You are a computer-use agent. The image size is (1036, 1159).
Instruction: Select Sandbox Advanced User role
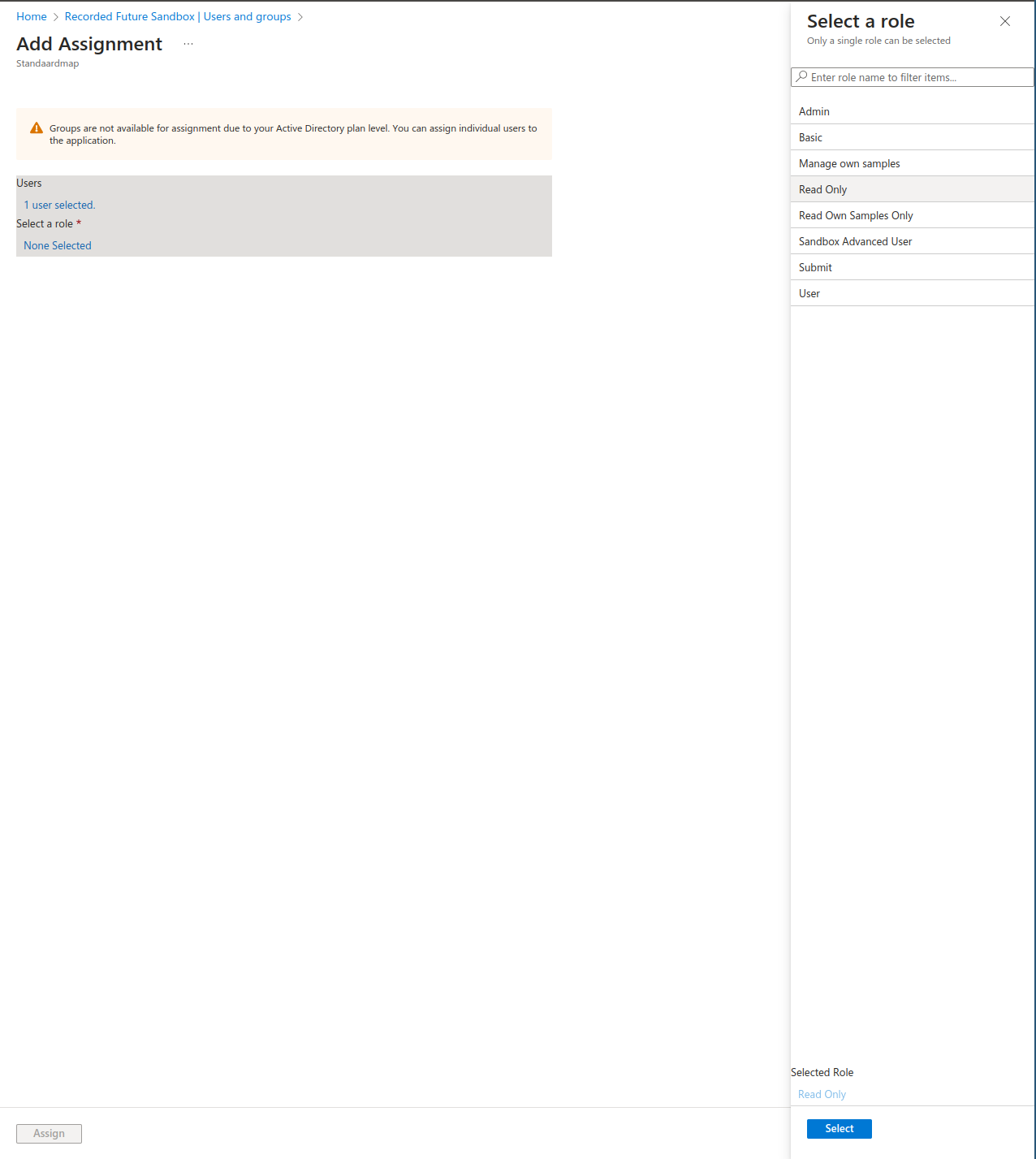pos(855,241)
